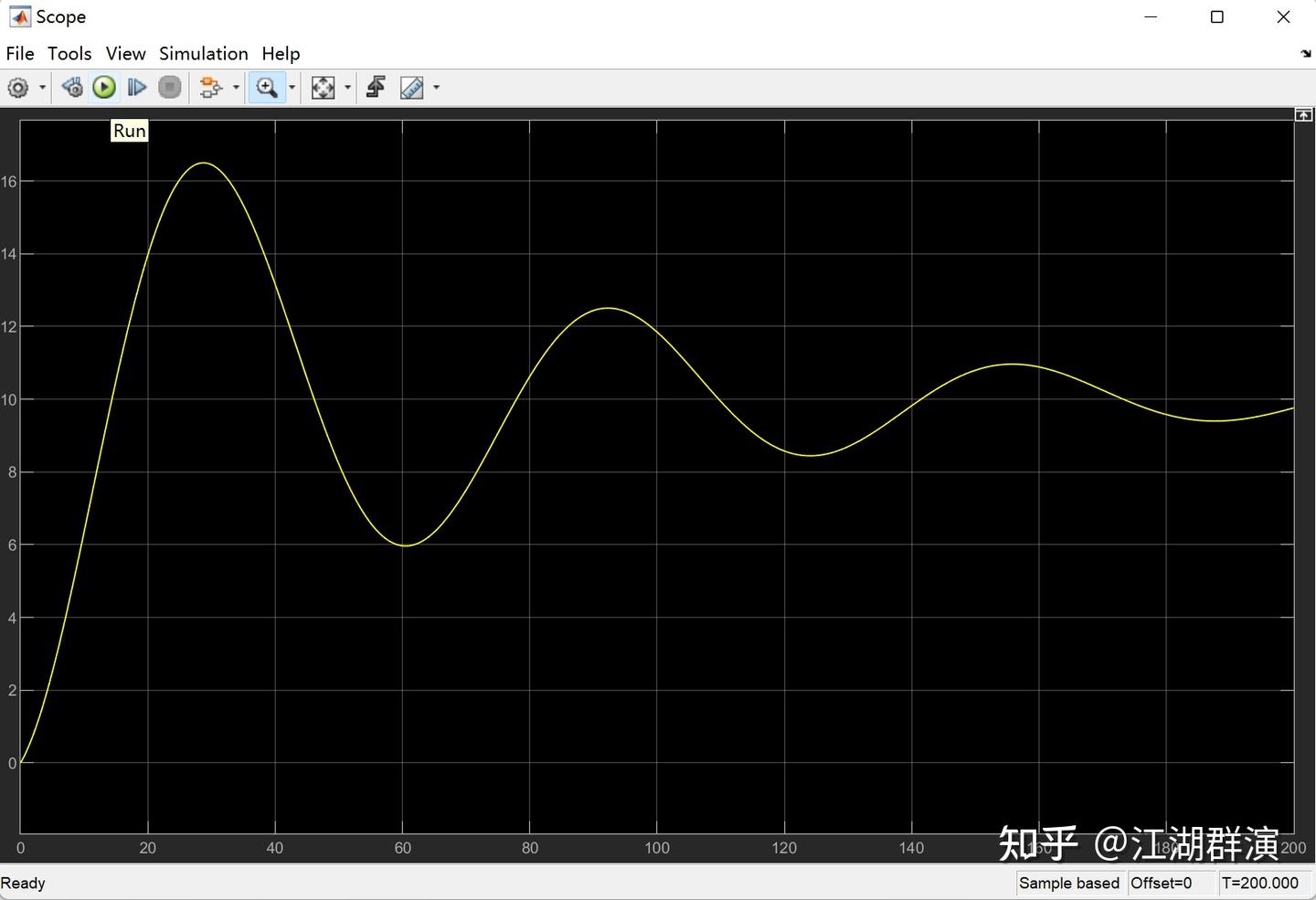Open the File menu
This screenshot has height=900, width=1316.
[20, 54]
